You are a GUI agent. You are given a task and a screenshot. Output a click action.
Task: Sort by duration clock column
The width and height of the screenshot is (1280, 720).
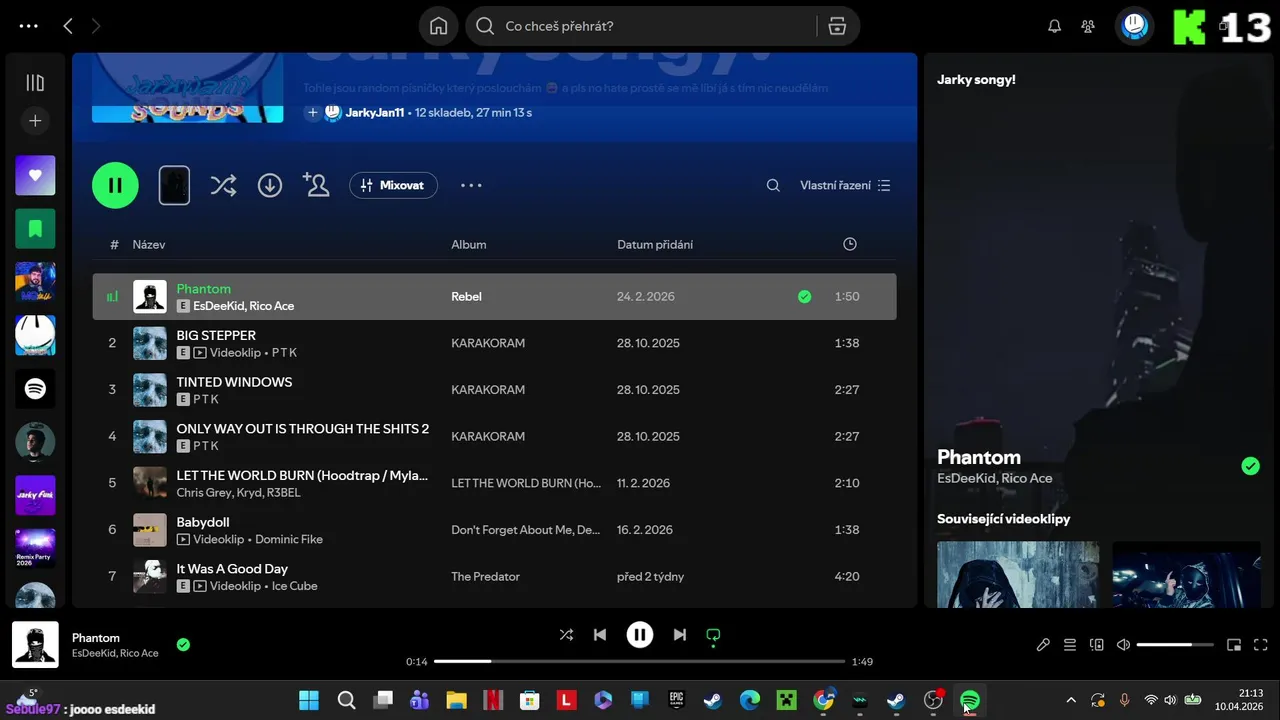[x=850, y=244]
